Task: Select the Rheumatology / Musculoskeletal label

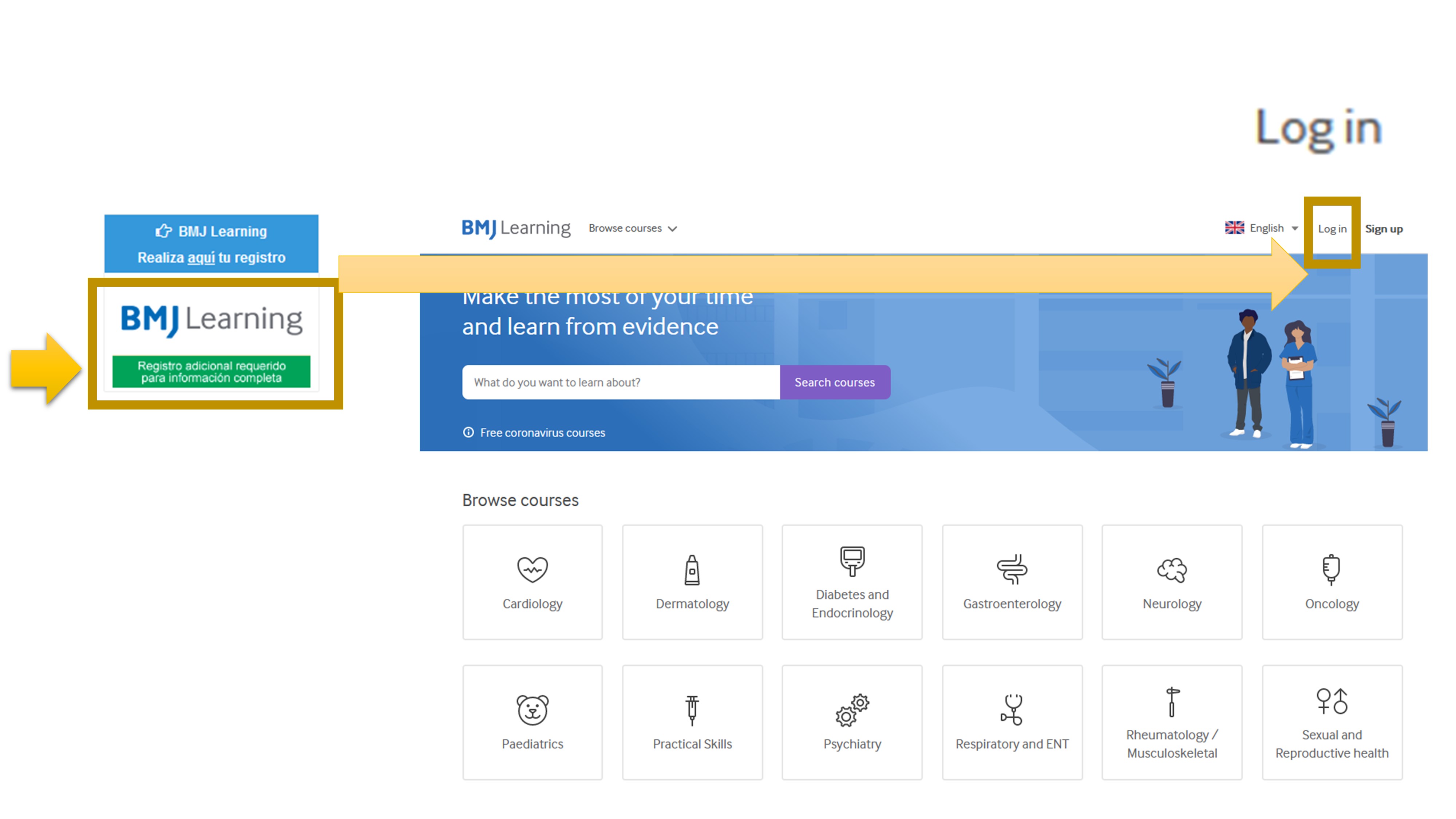Action: click(1172, 744)
